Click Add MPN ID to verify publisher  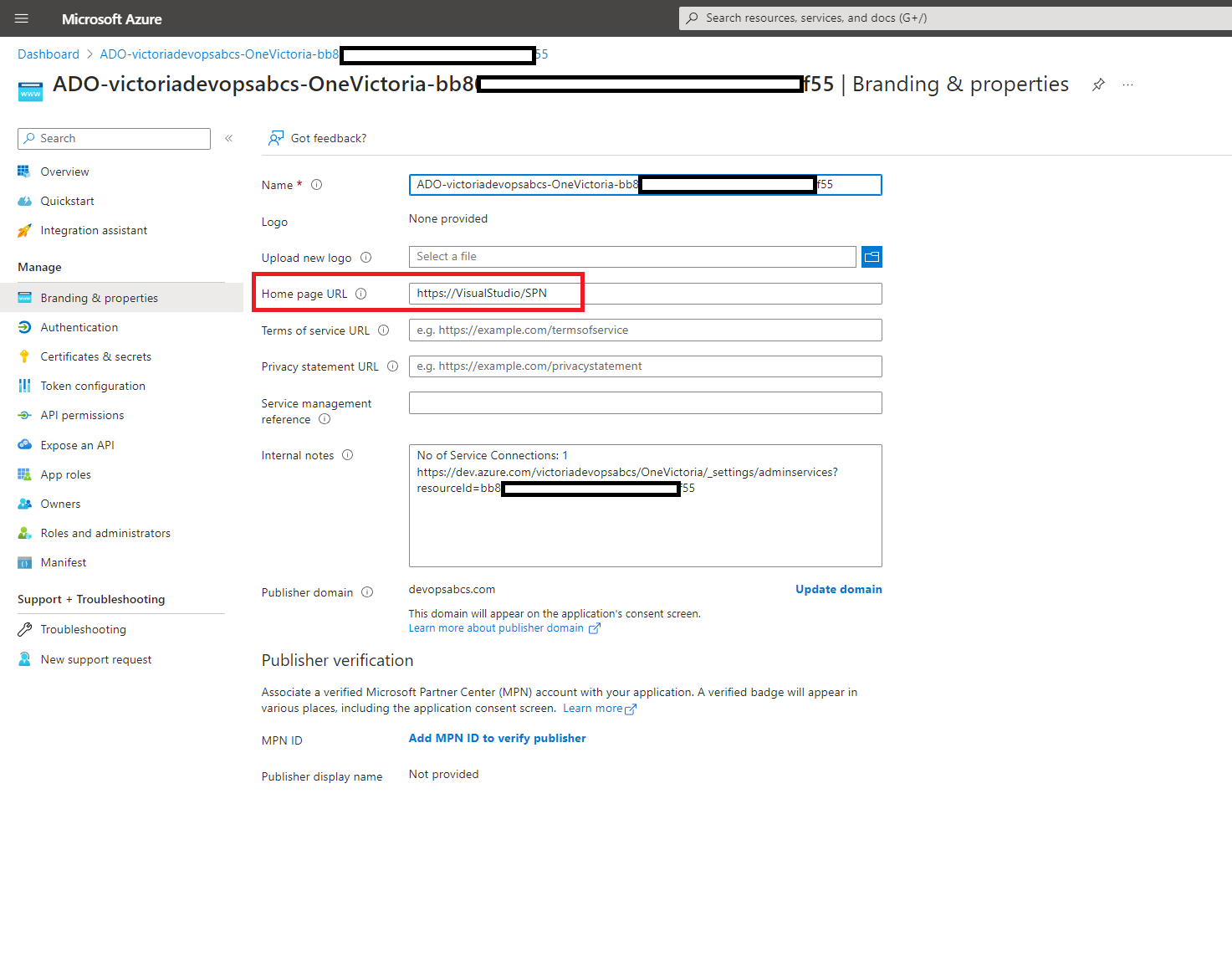[x=497, y=738]
